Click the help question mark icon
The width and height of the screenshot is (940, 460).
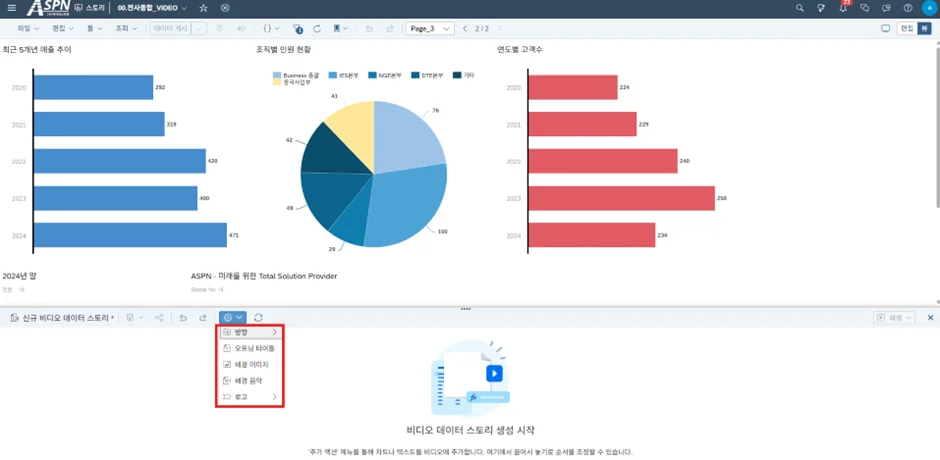pos(907,8)
